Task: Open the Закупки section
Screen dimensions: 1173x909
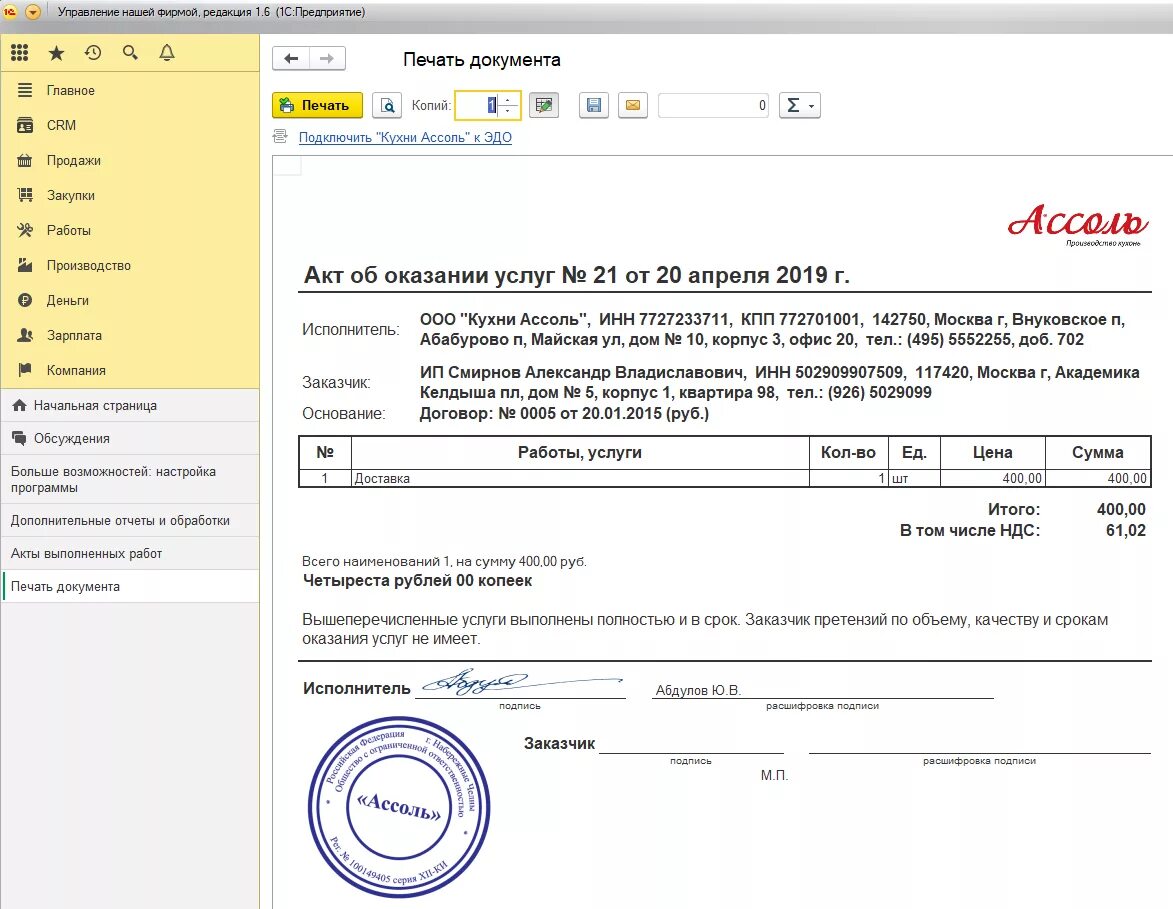Action: click(x=130, y=195)
